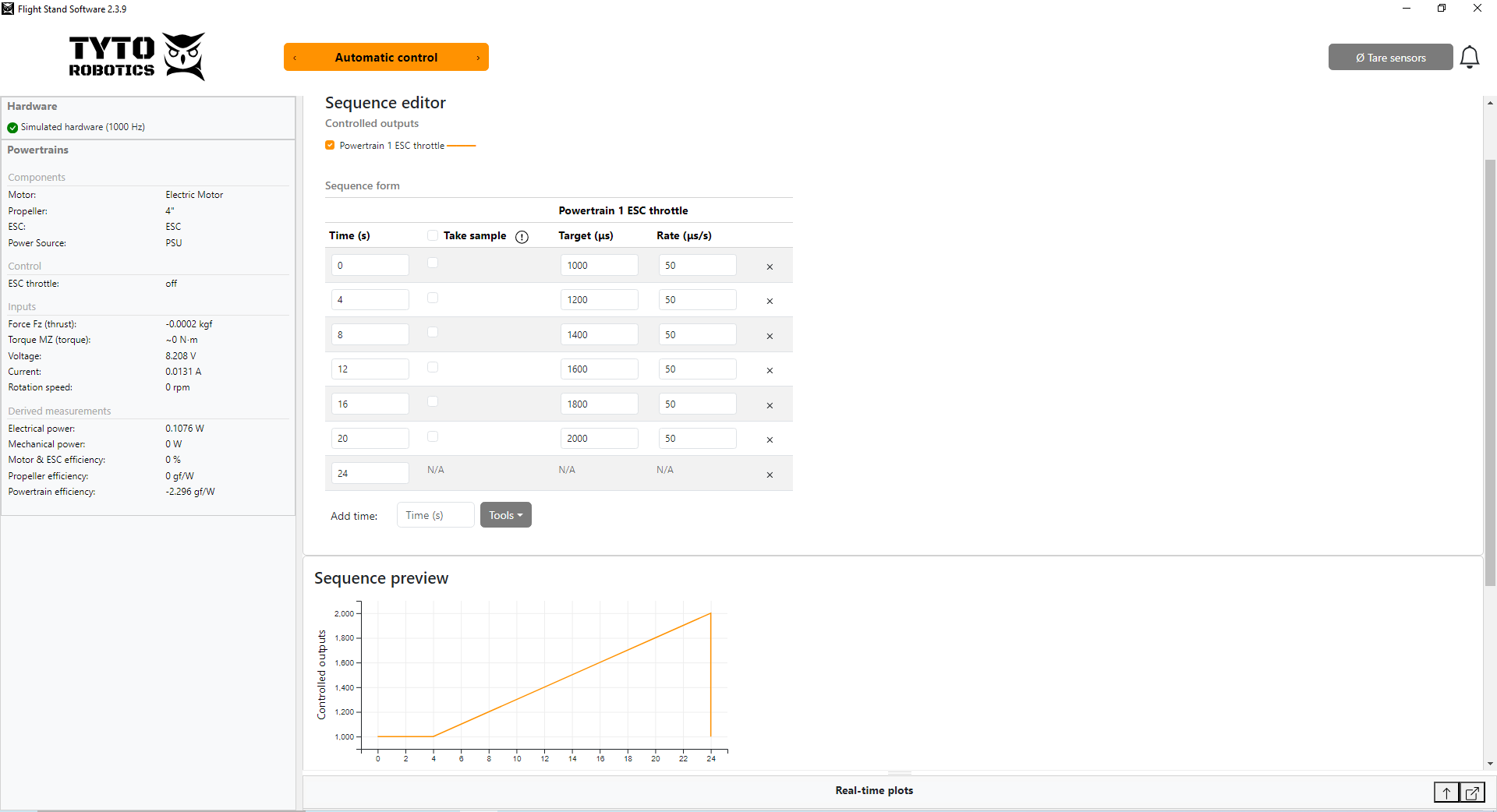The height and width of the screenshot is (812, 1497).
Task: Click the orange line swatch for Powertrain 1
Action: 462,145
